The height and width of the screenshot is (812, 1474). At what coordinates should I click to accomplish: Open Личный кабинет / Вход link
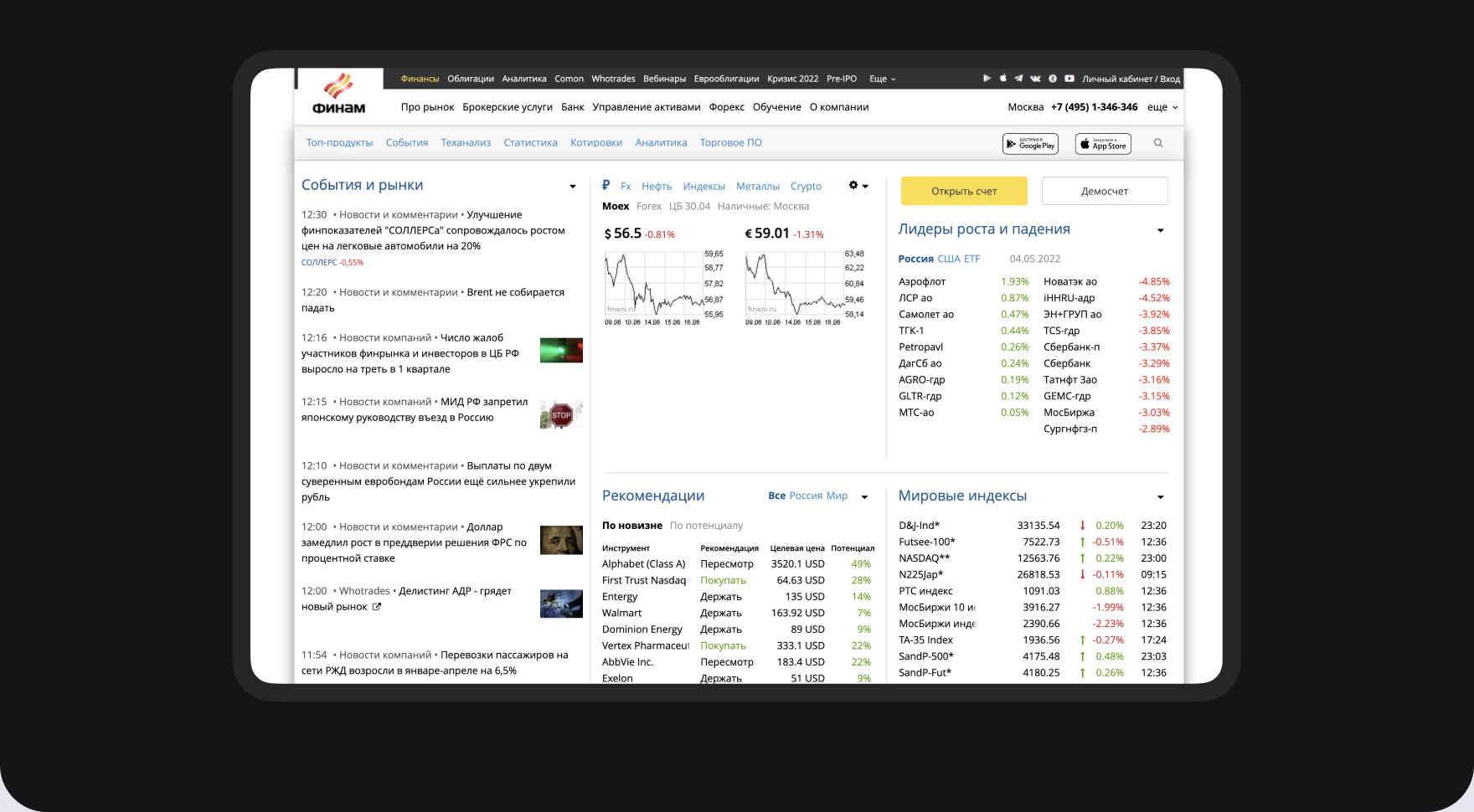1131,79
